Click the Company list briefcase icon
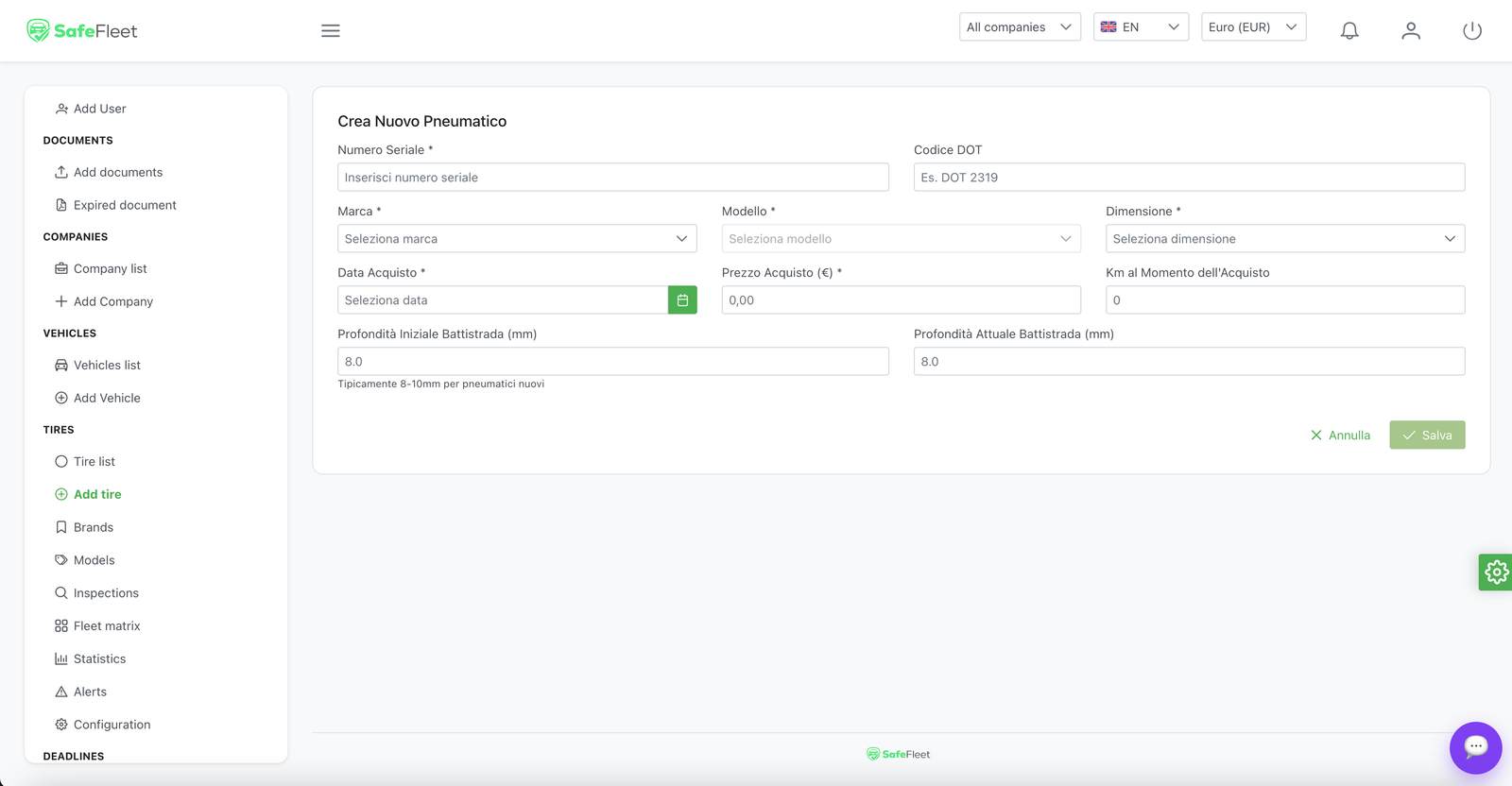Screen dimensions: 1512x786 (x=61, y=268)
